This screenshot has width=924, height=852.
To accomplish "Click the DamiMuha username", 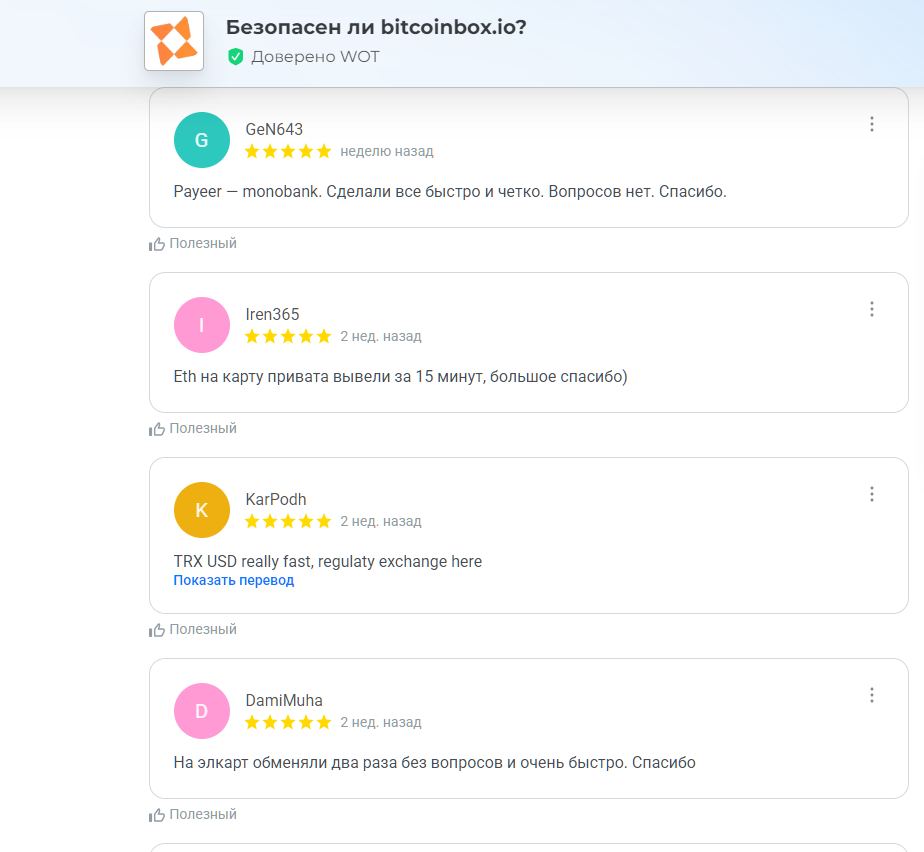I will [284, 700].
